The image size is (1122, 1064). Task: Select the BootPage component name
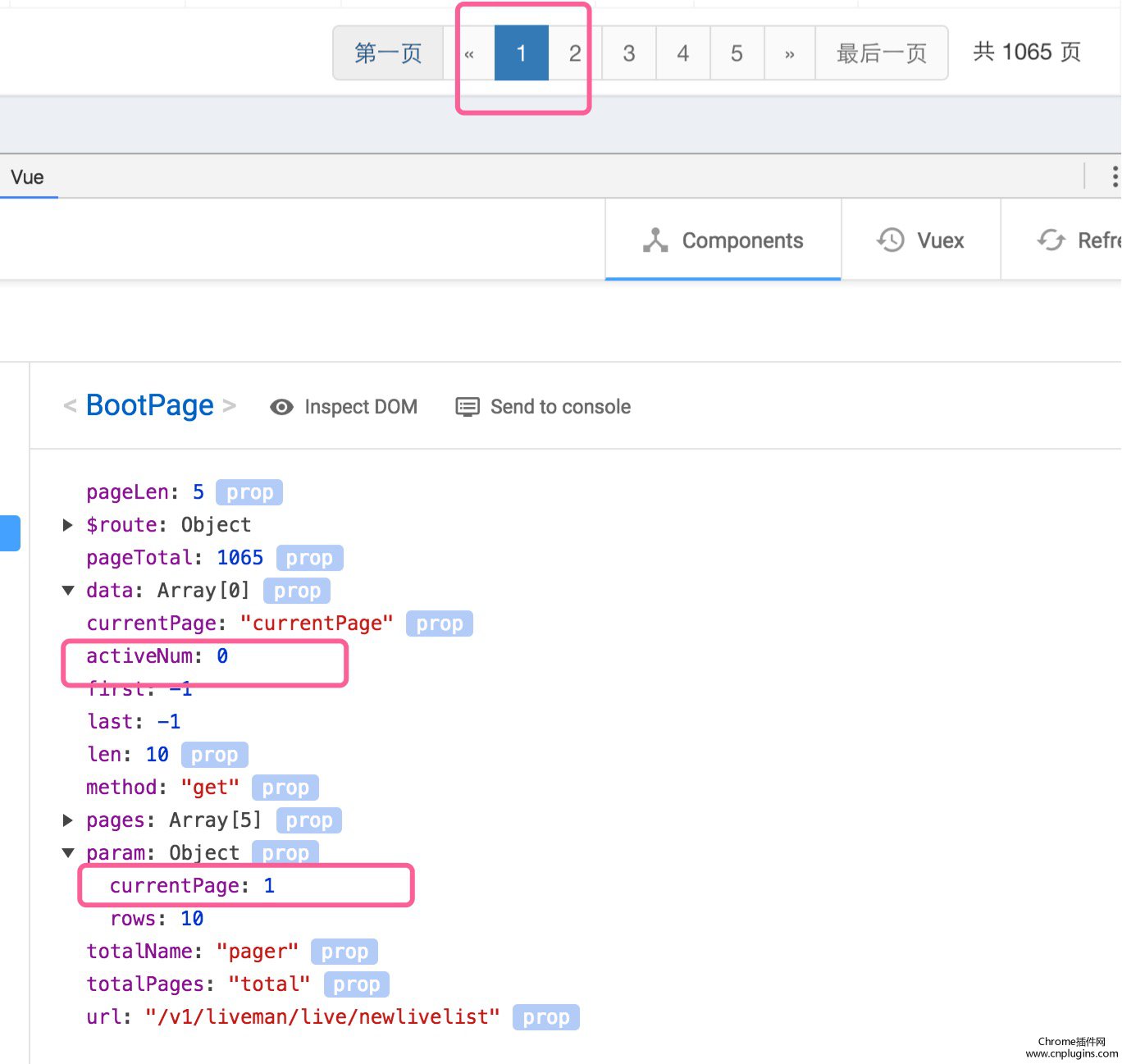coord(149,405)
